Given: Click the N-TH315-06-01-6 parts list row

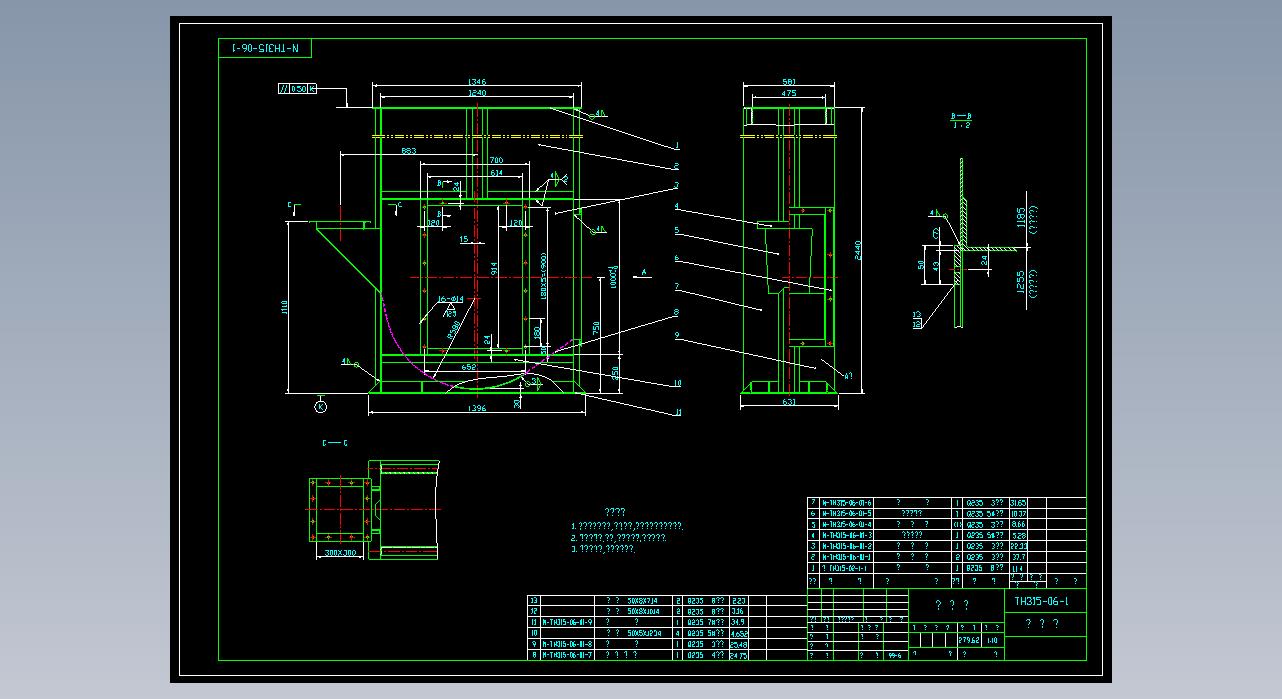Looking at the screenshot, I should click(x=846, y=503).
